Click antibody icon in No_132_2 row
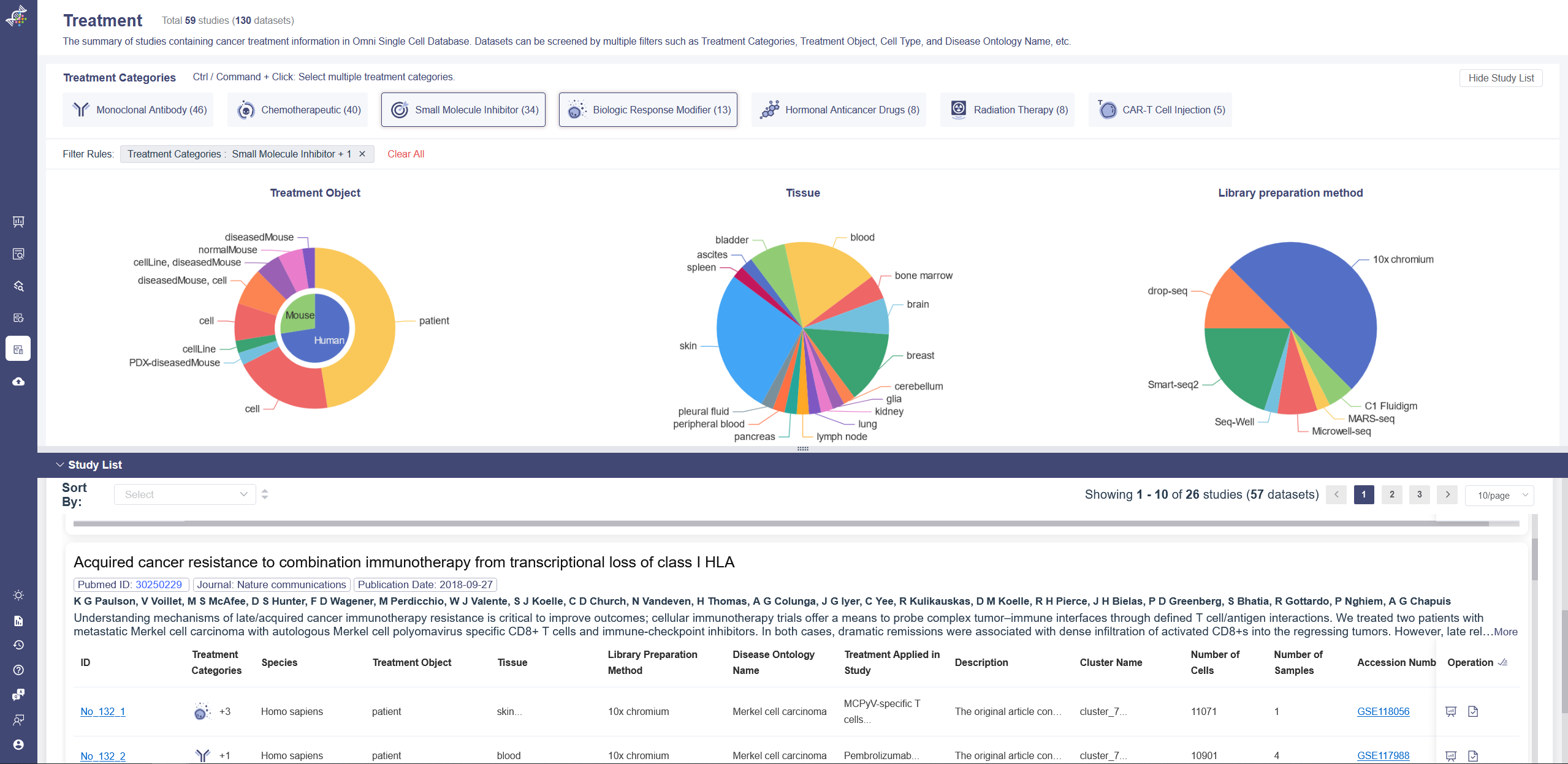Image resolution: width=1568 pixels, height=764 pixels. (x=203, y=755)
